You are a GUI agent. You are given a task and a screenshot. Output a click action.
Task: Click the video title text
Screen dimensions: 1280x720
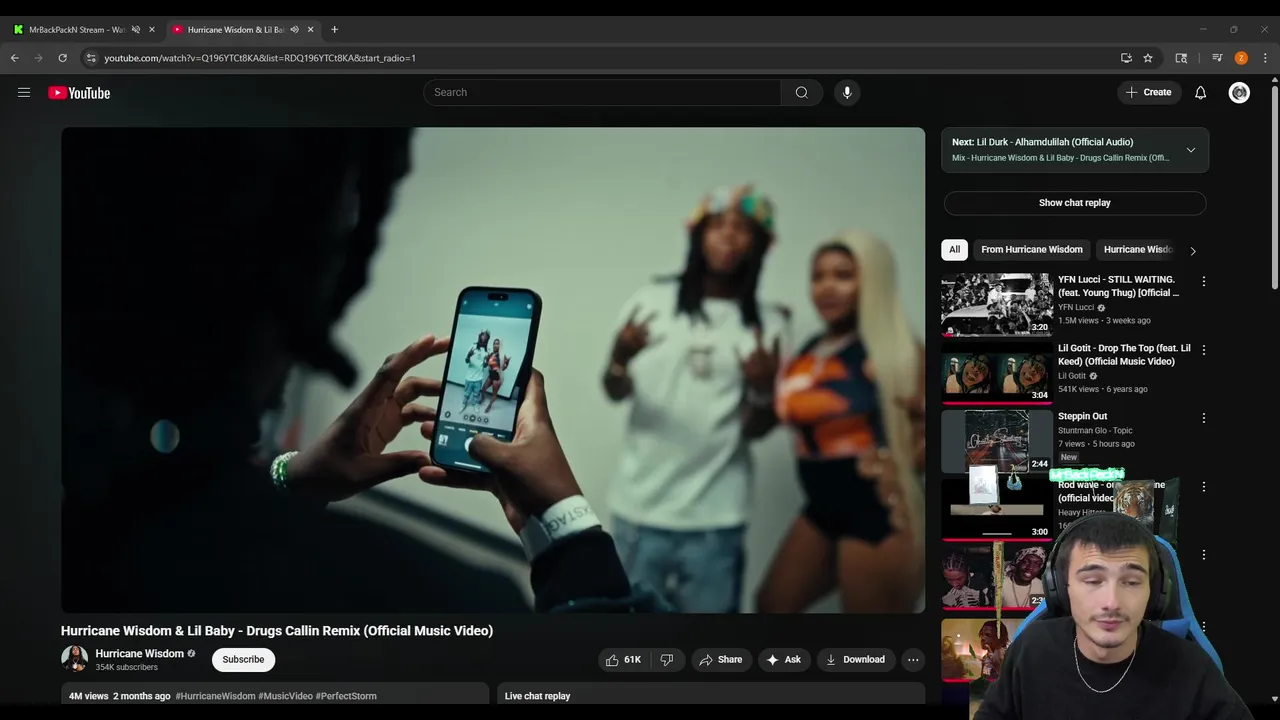277,631
